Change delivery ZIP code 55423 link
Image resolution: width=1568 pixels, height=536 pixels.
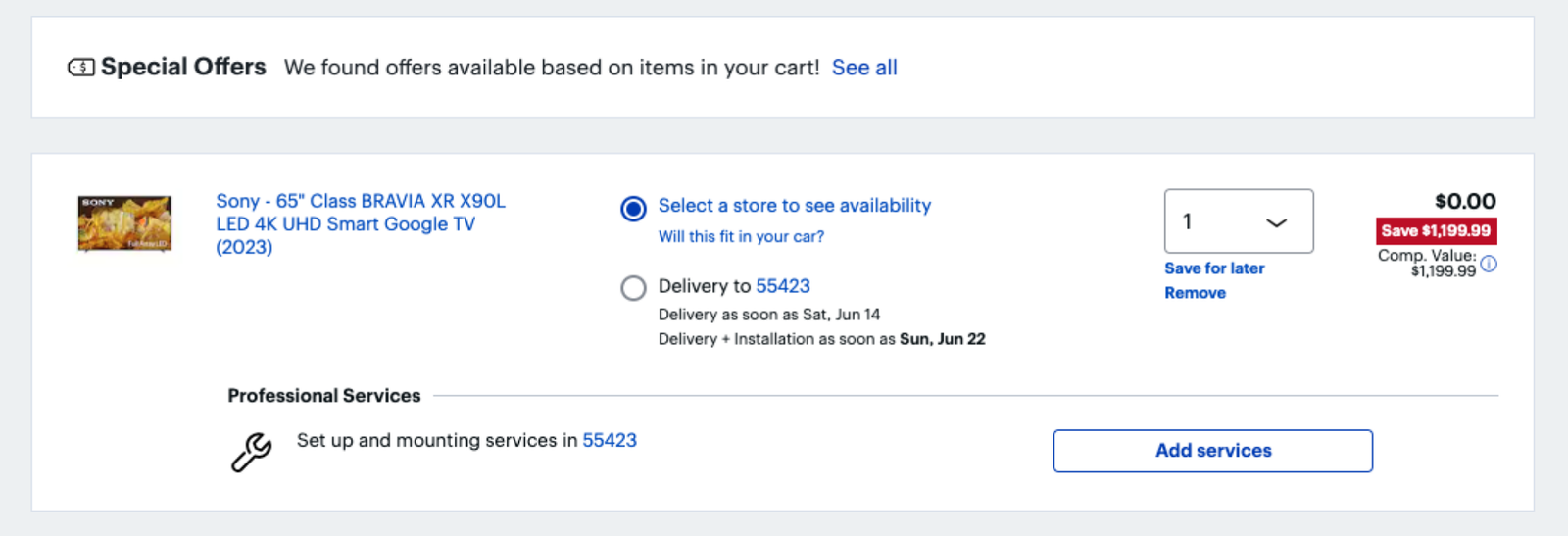point(783,286)
